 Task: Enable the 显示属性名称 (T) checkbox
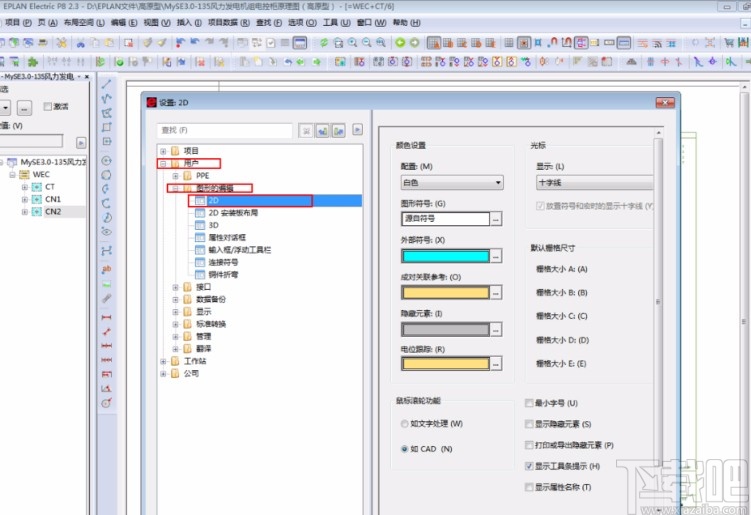pyautogui.click(x=529, y=487)
